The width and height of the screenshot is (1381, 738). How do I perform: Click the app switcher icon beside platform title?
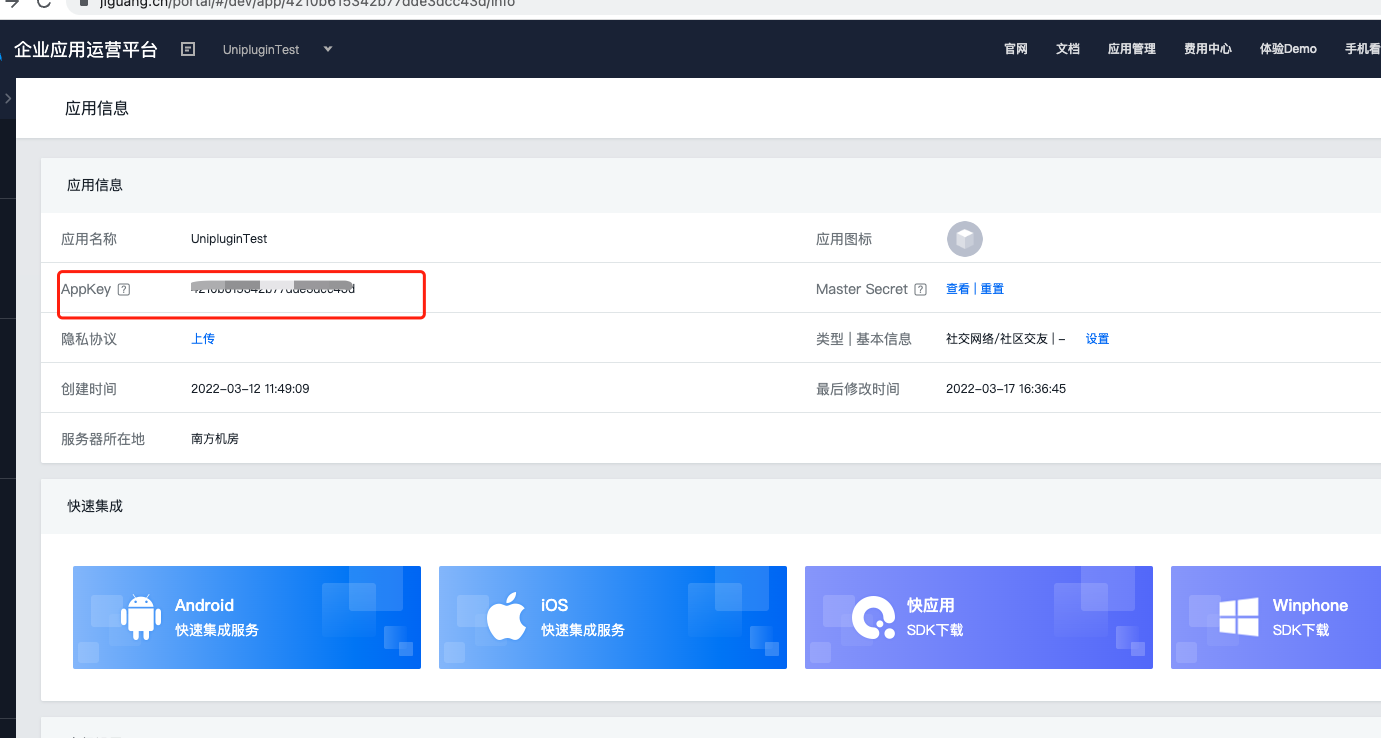click(x=187, y=48)
